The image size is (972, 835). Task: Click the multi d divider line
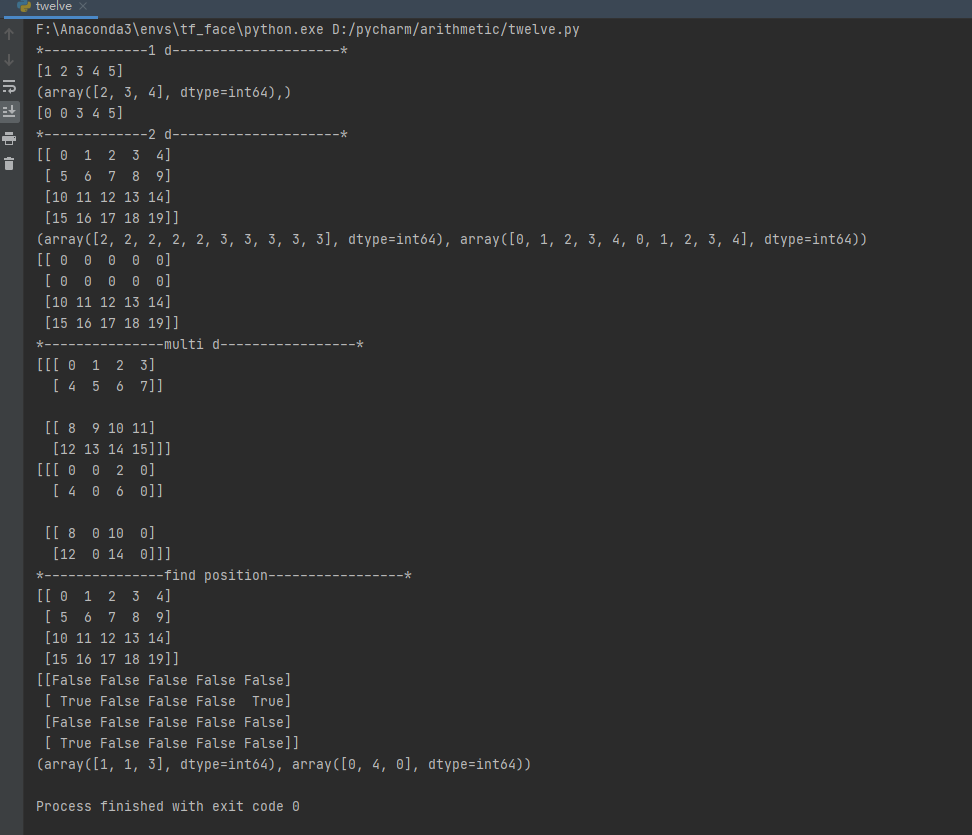pos(199,344)
